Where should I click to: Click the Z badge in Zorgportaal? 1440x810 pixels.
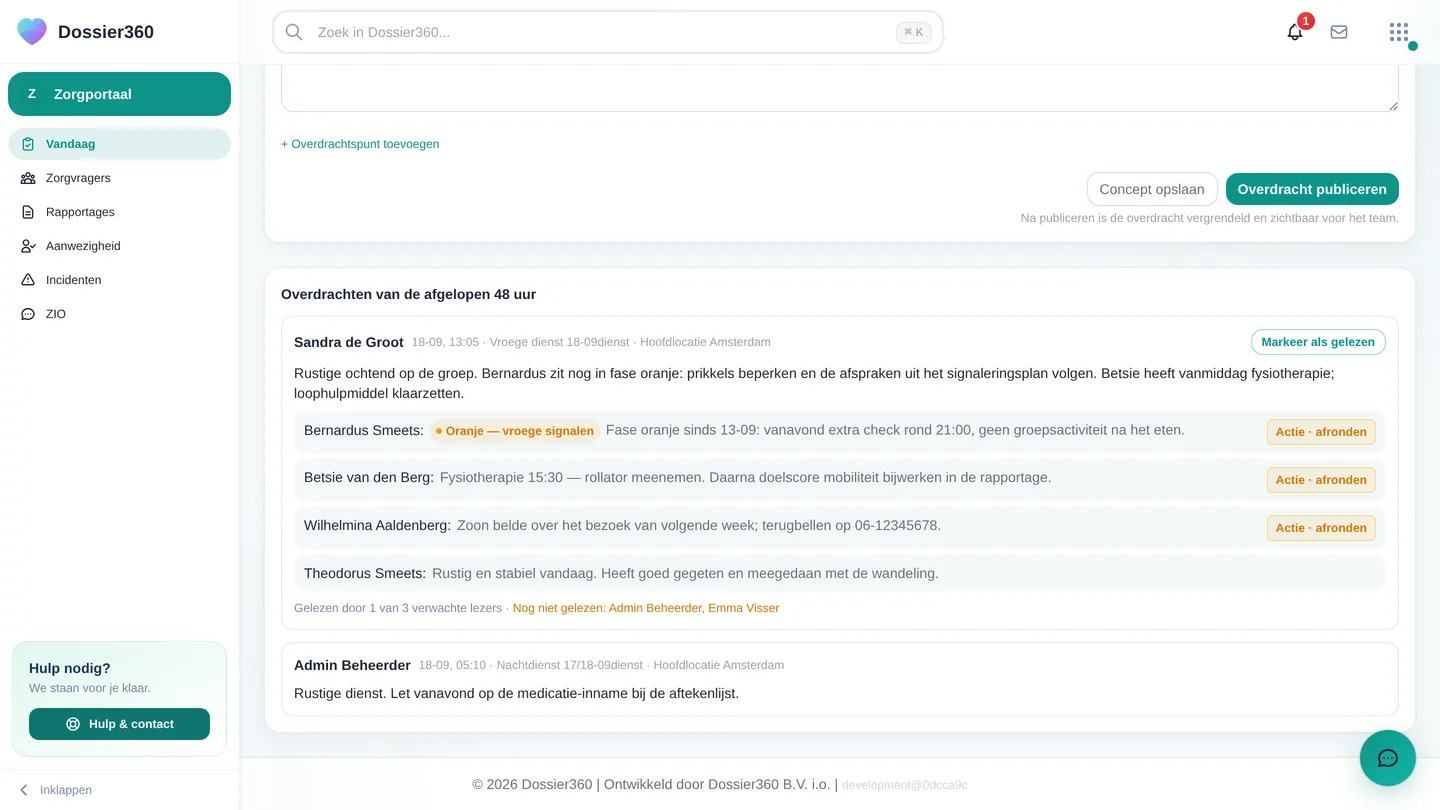pyautogui.click(x=32, y=94)
